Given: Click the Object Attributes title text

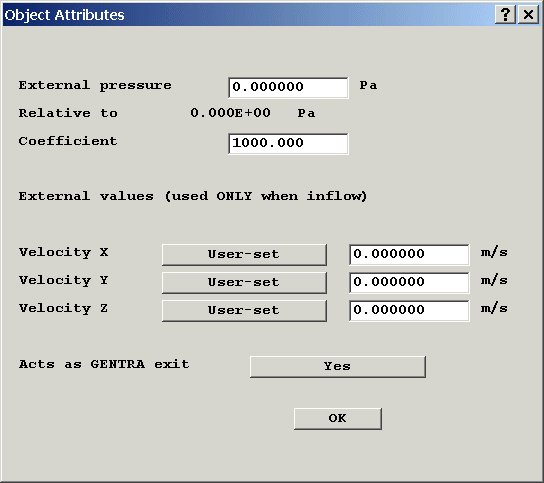Looking at the screenshot, I should pyautogui.click(x=65, y=15).
